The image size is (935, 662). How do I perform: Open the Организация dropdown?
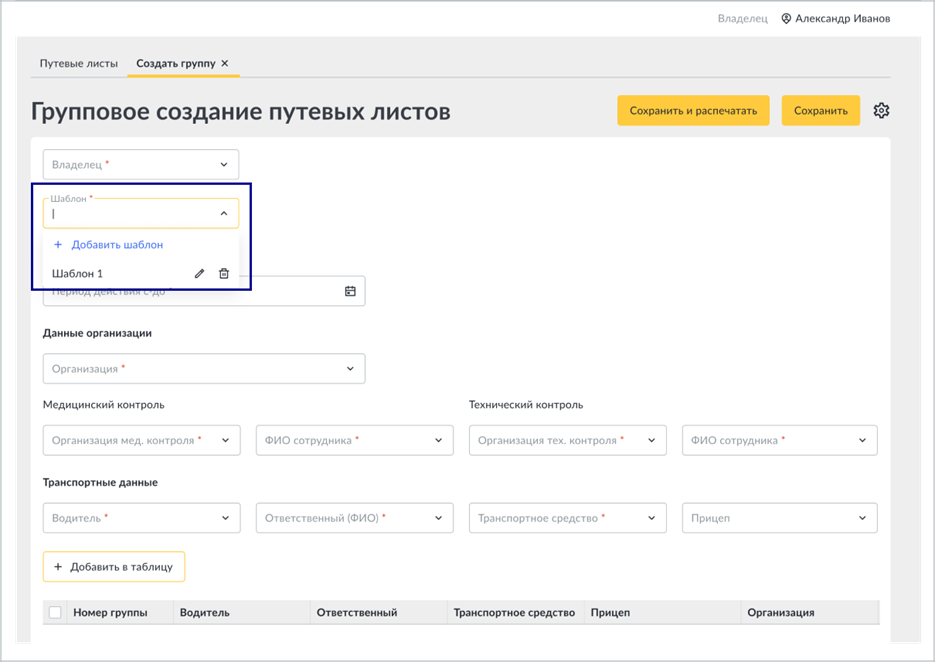[204, 369]
